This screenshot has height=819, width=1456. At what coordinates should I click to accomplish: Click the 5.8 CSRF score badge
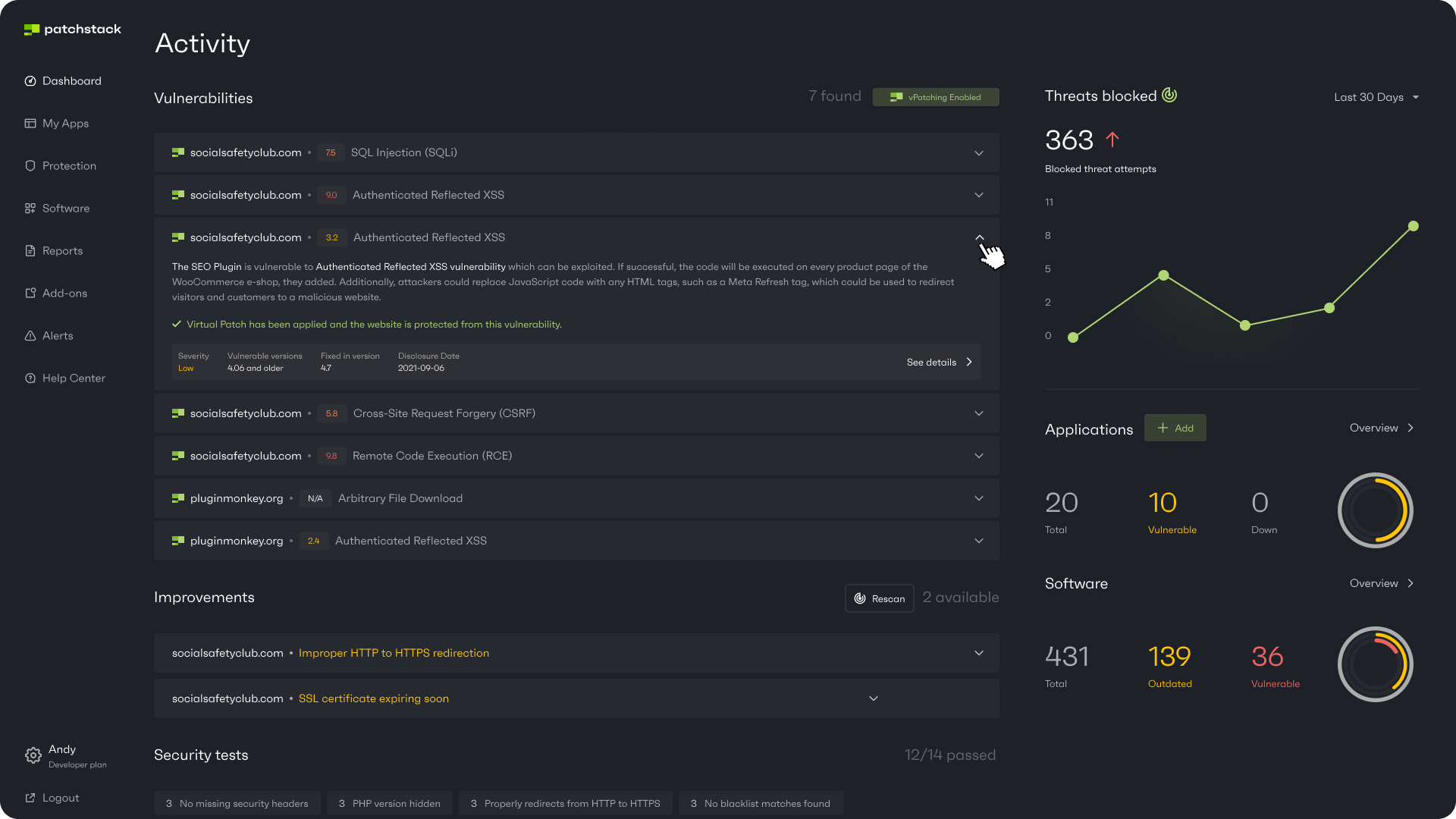[331, 413]
